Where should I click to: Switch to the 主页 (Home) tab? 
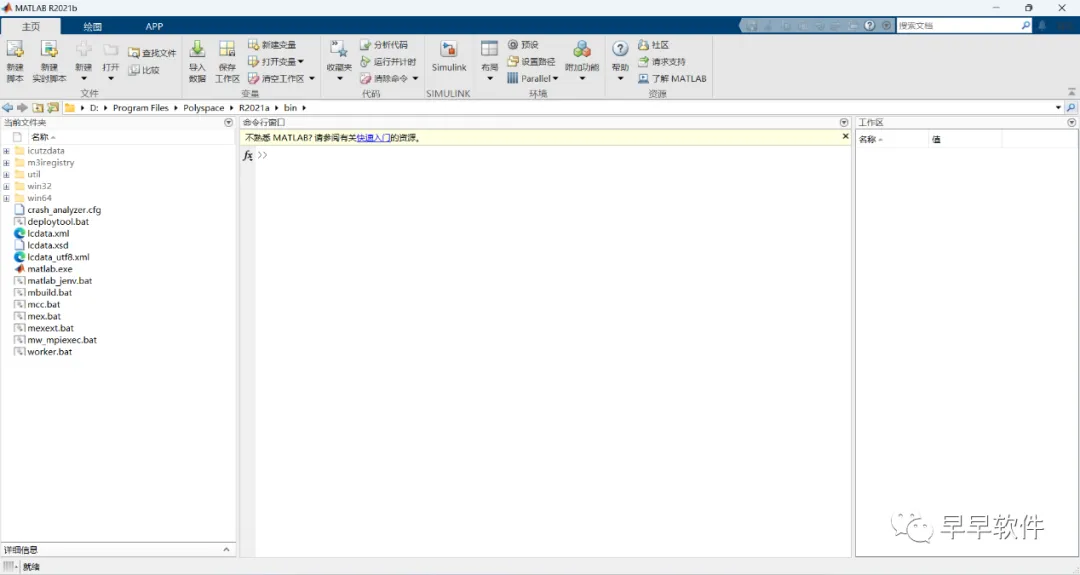coord(30,26)
